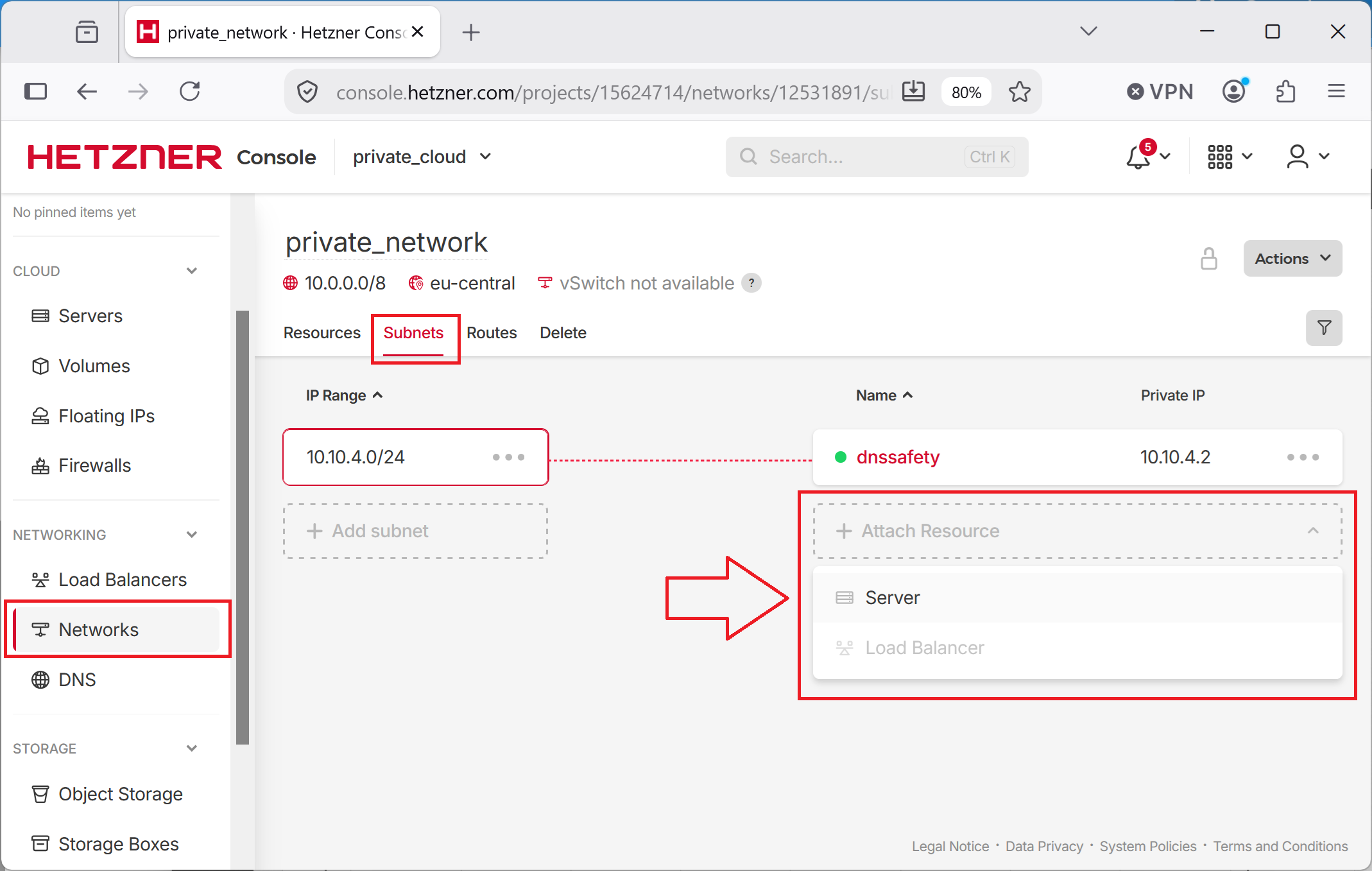Click the browser profile icon
The width and height of the screenshot is (1372, 871).
click(1235, 92)
